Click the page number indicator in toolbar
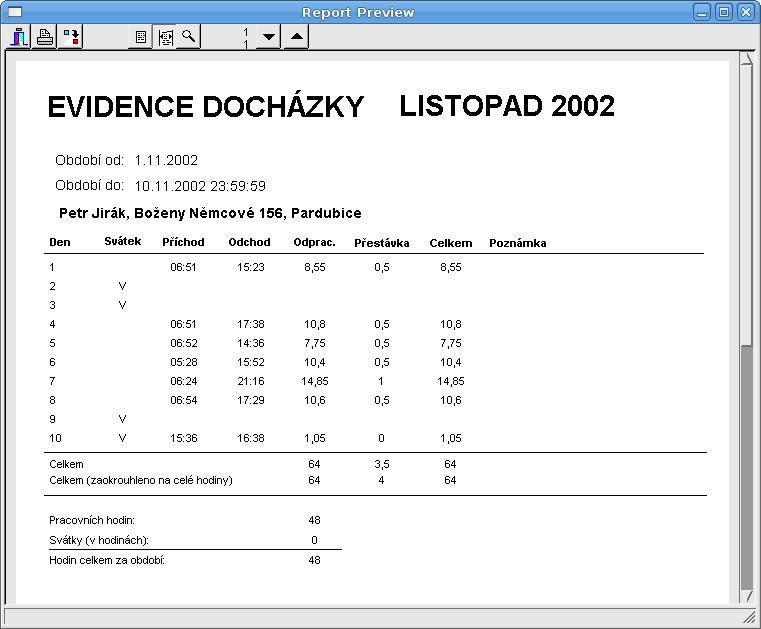 click(x=245, y=38)
